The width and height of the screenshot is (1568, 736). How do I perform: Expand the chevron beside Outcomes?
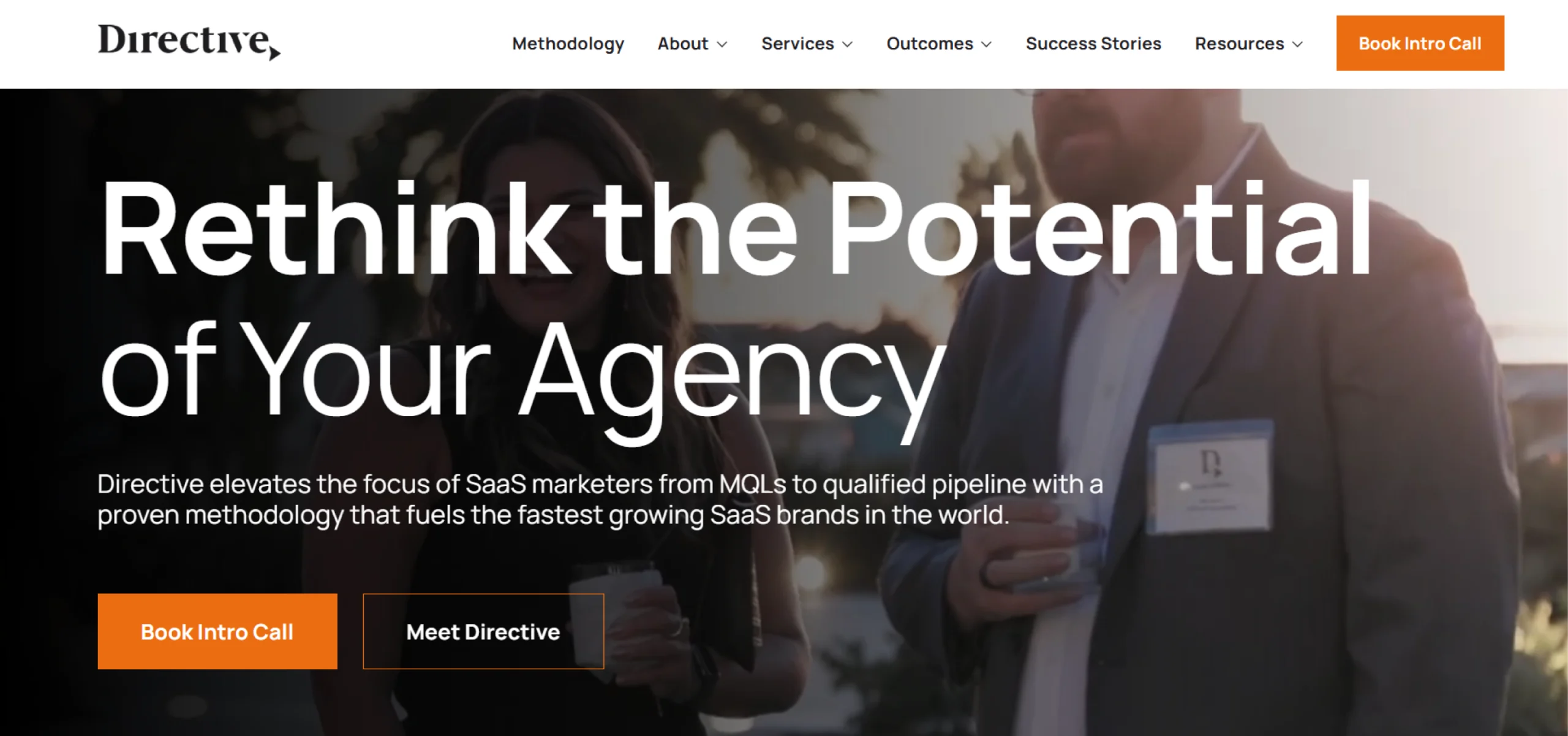986,44
